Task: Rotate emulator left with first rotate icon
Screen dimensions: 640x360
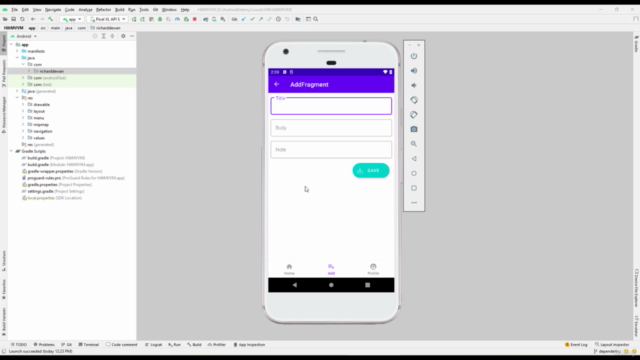Action: click(x=414, y=100)
